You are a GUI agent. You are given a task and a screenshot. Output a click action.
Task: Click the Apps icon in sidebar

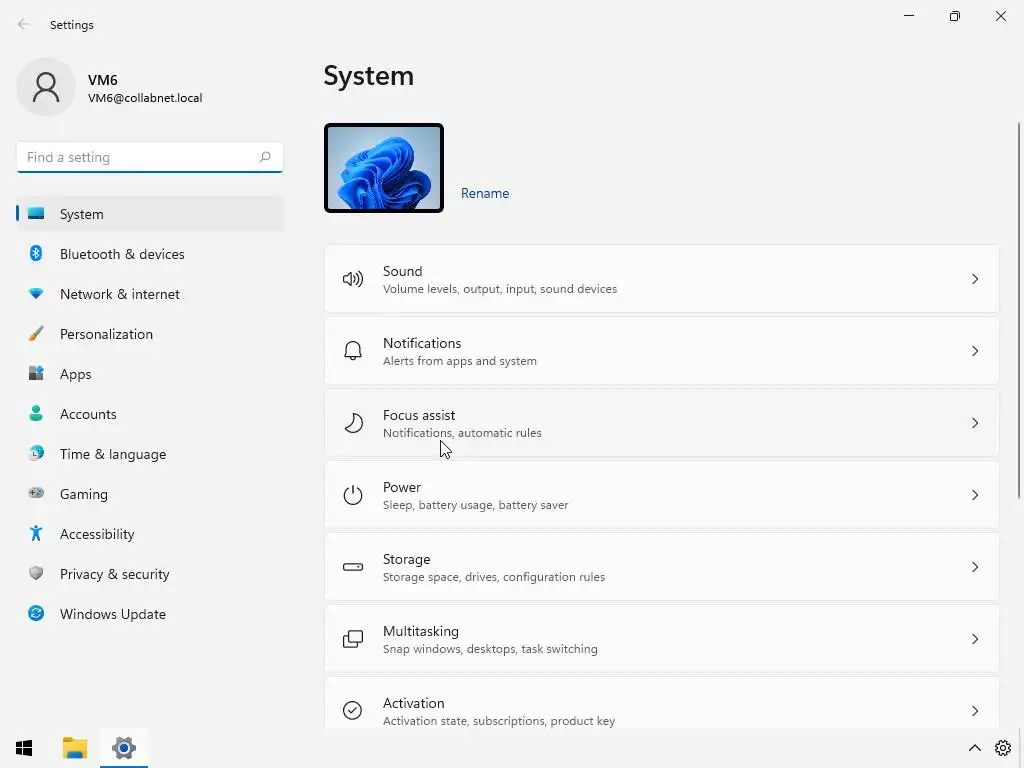[36, 374]
